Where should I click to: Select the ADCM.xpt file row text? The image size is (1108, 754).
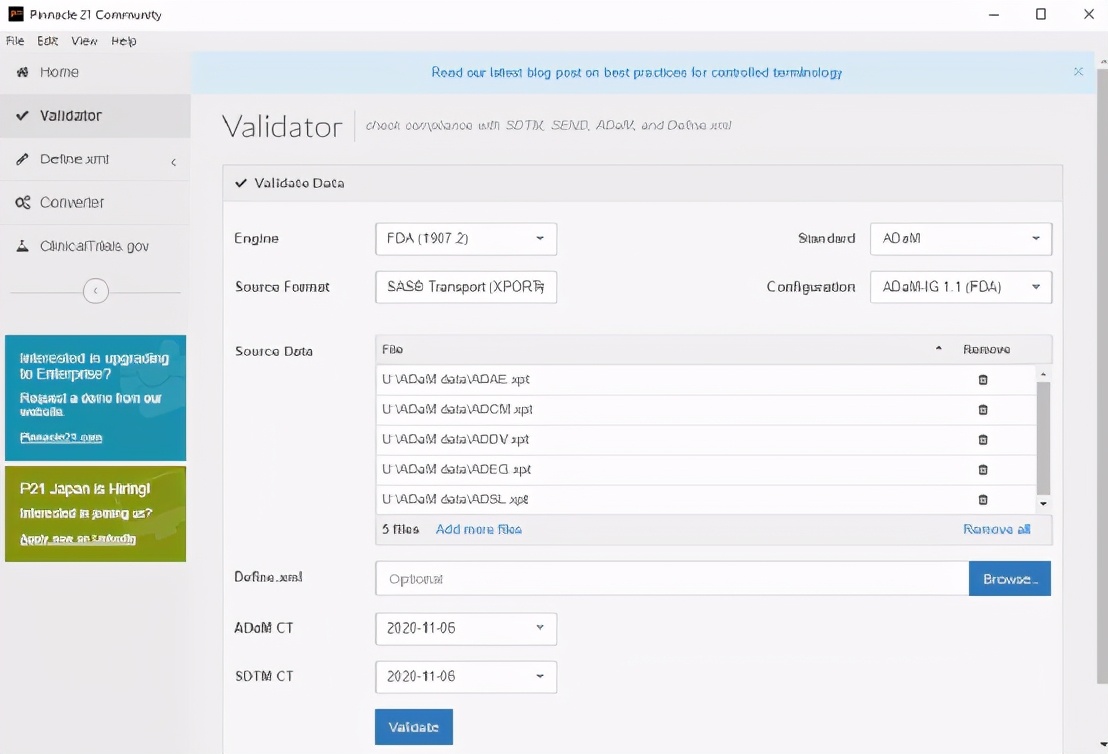457,410
